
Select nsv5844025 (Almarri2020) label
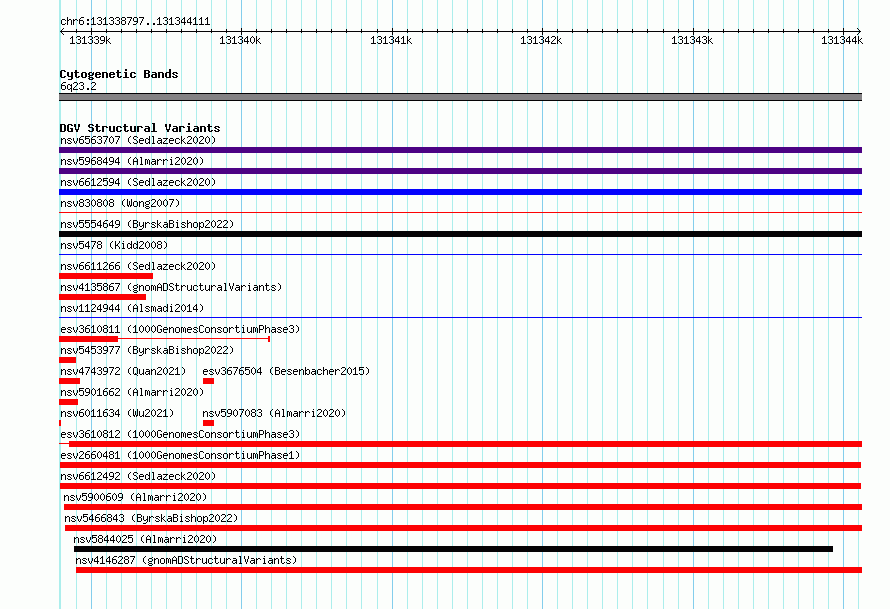[x=145, y=539]
